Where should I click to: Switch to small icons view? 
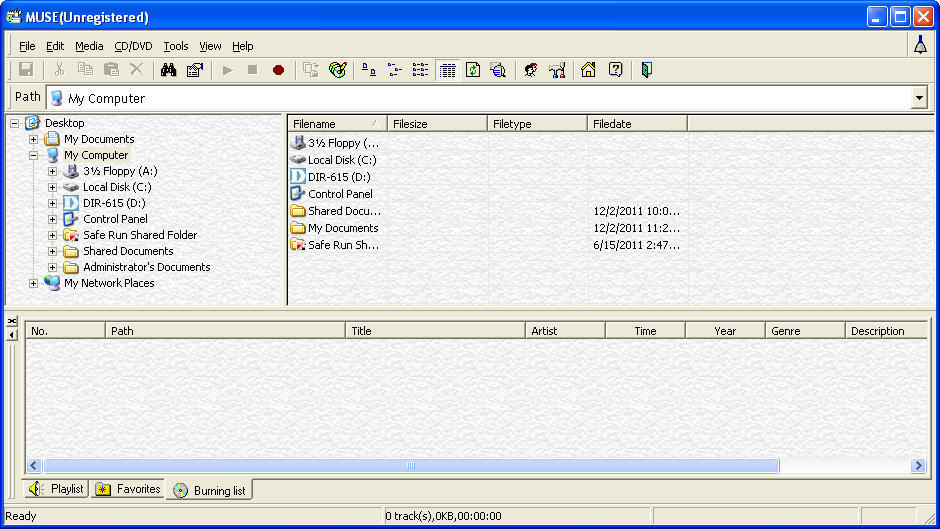[x=394, y=70]
